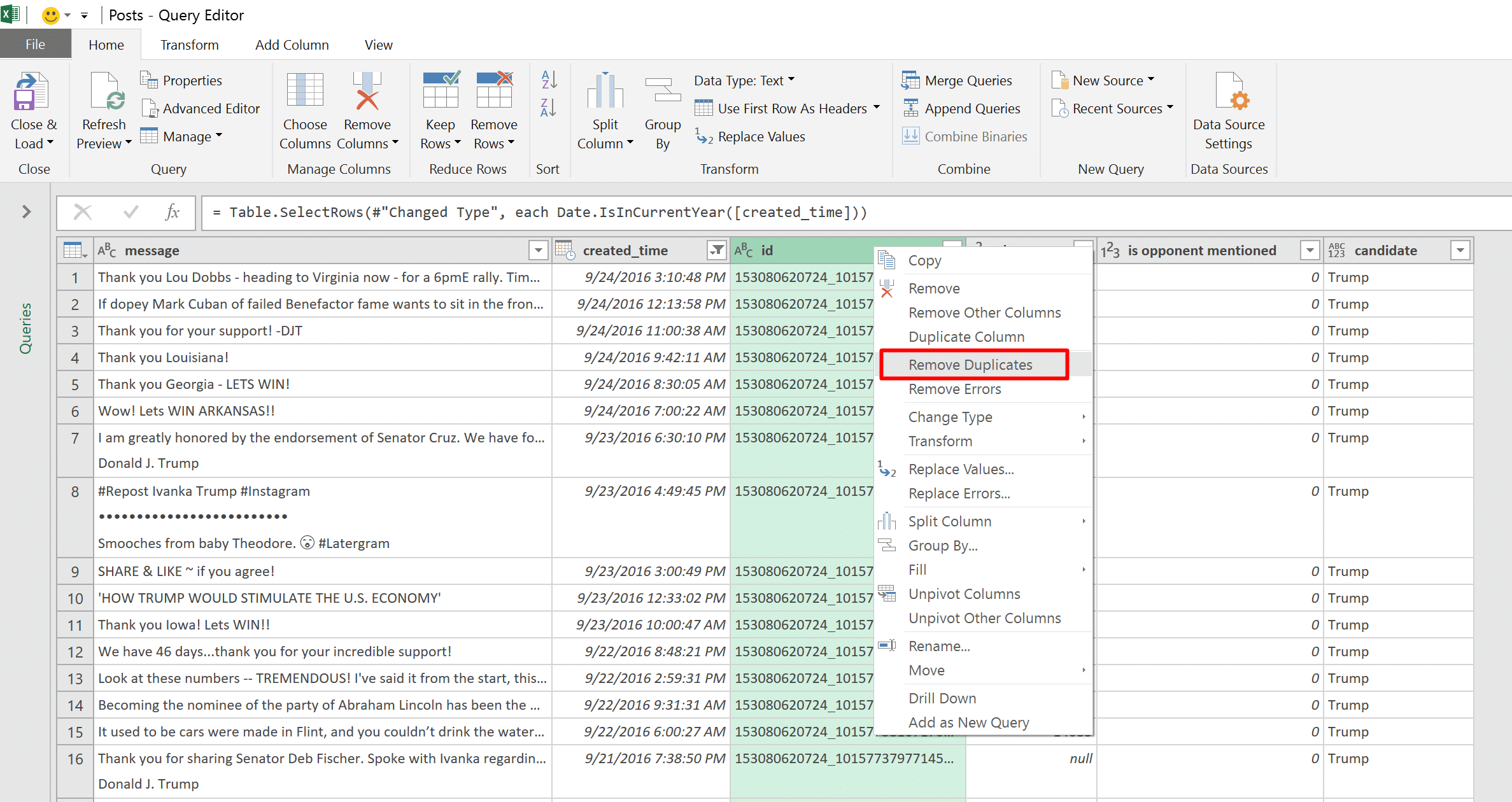
Task: Confirm formula with the checkmark button
Action: click(x=131, y=212)
